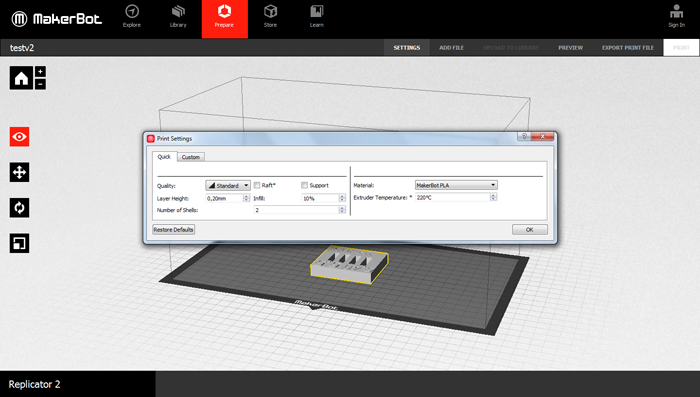Click Preview
The height and width of the screenshot is (397, 700).
tap(571, 47)
